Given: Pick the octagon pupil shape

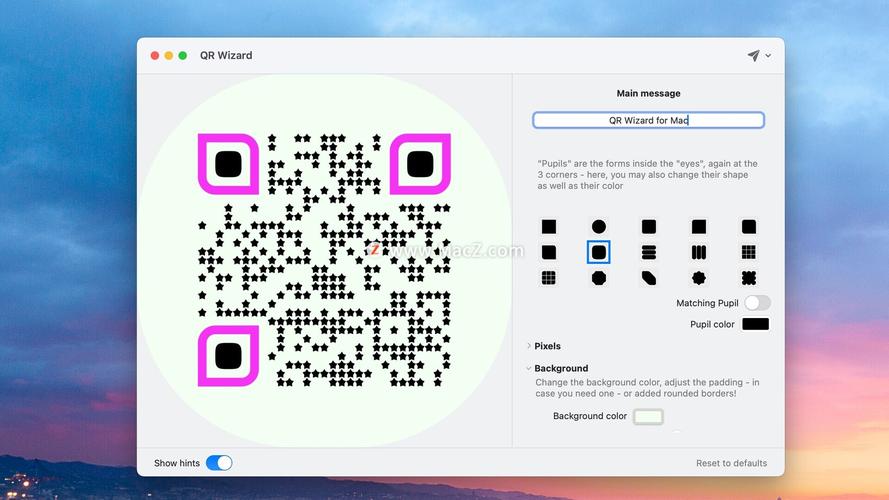Looking at the screenshot, I should tap(598, 278).
